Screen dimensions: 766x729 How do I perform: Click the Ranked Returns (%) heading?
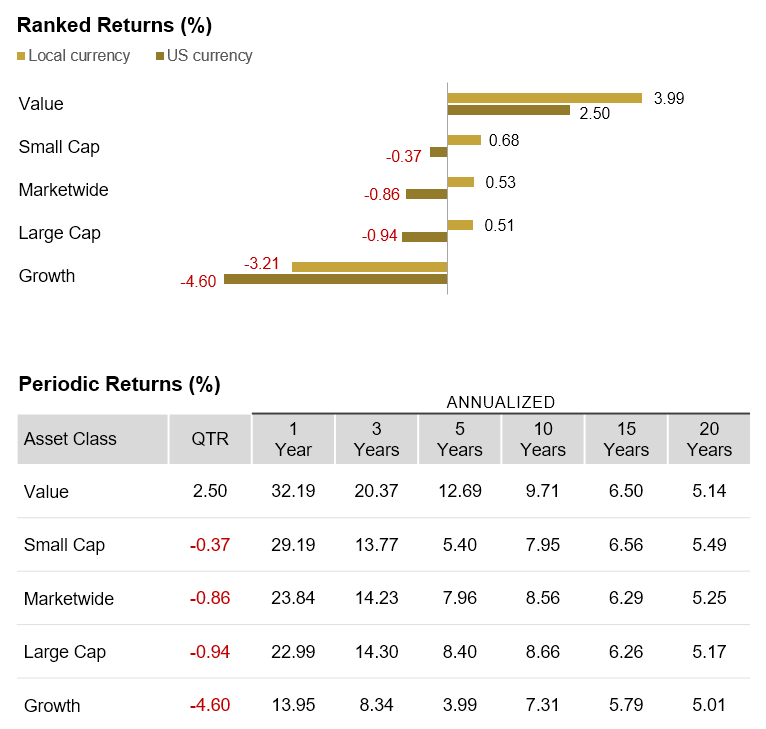coord(115,25)
